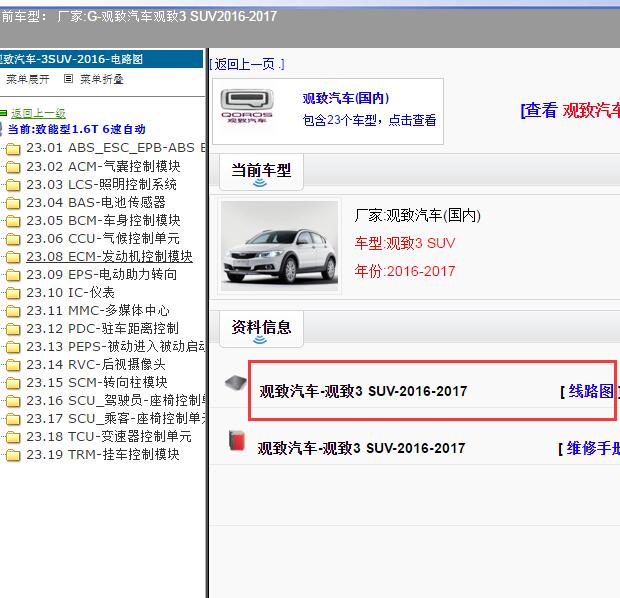This screenshot has width=620, height=598.
Task: Open folder icon for 23.04 BAS-电池传感器
Action: pyautogui.click(x=13, y=203)
